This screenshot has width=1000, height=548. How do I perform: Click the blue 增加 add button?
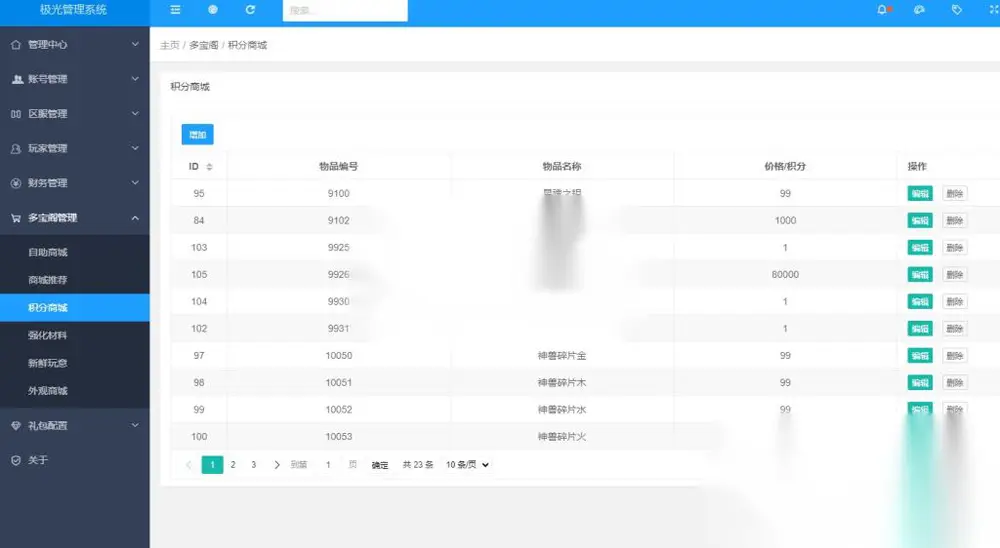click(198, 135)
